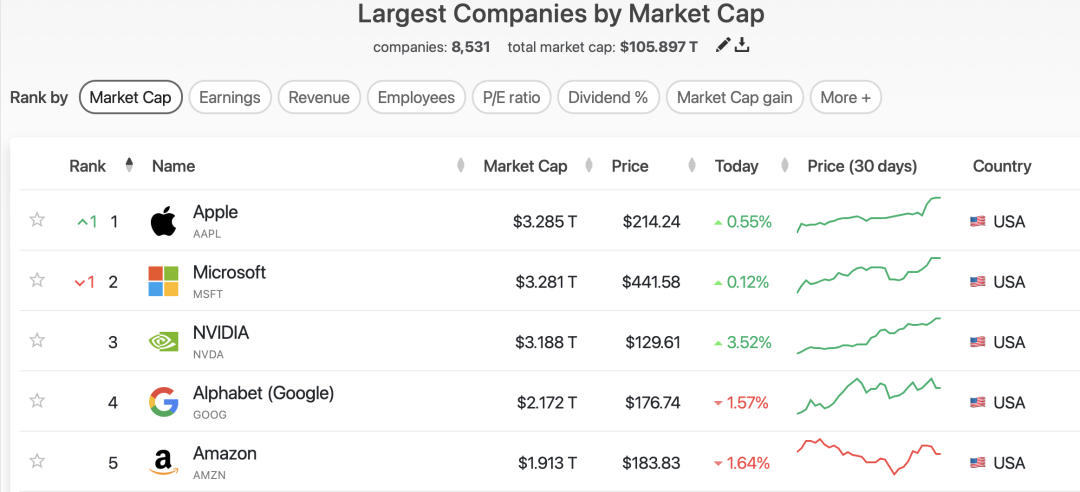Toggle the favorite star for Amazon
This screenshot has width=1080, height=492.
tap(37, 461)
